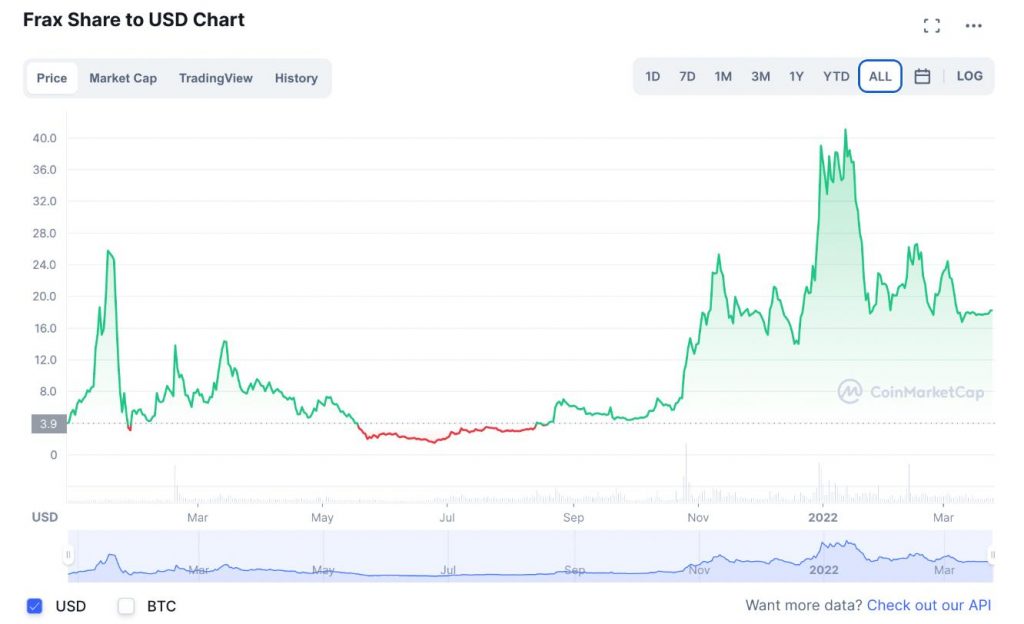Toggle LOG scale on the chart
The width and height of the screenshot is (1024, 624).
pos(969,76)
